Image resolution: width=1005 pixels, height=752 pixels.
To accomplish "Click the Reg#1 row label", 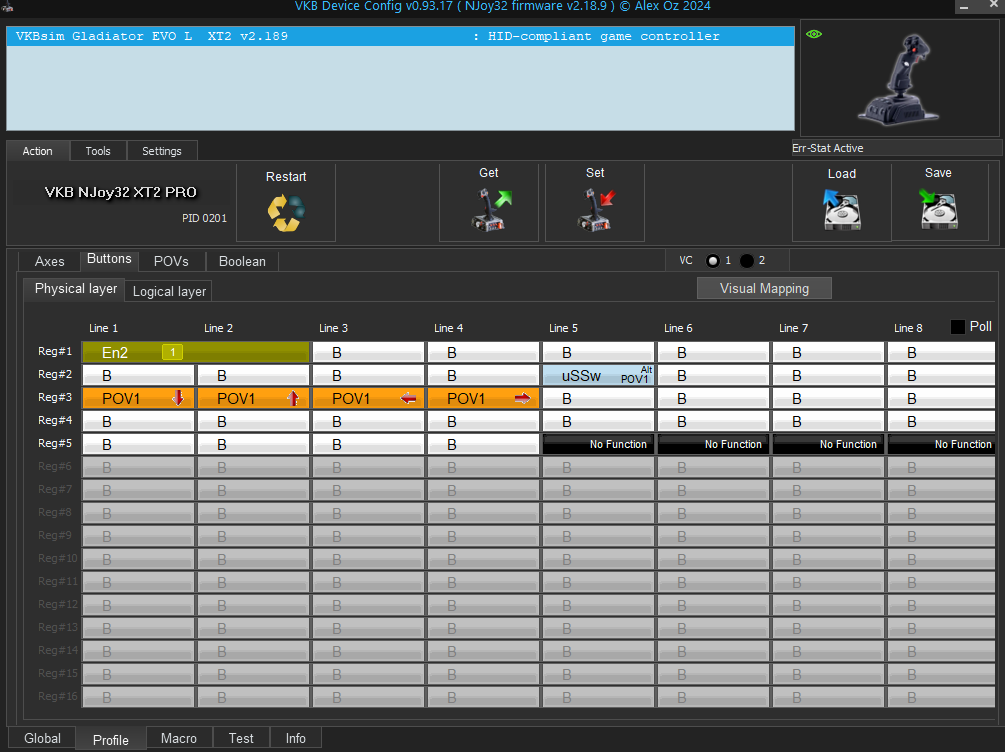I will (x=55, y=351).
